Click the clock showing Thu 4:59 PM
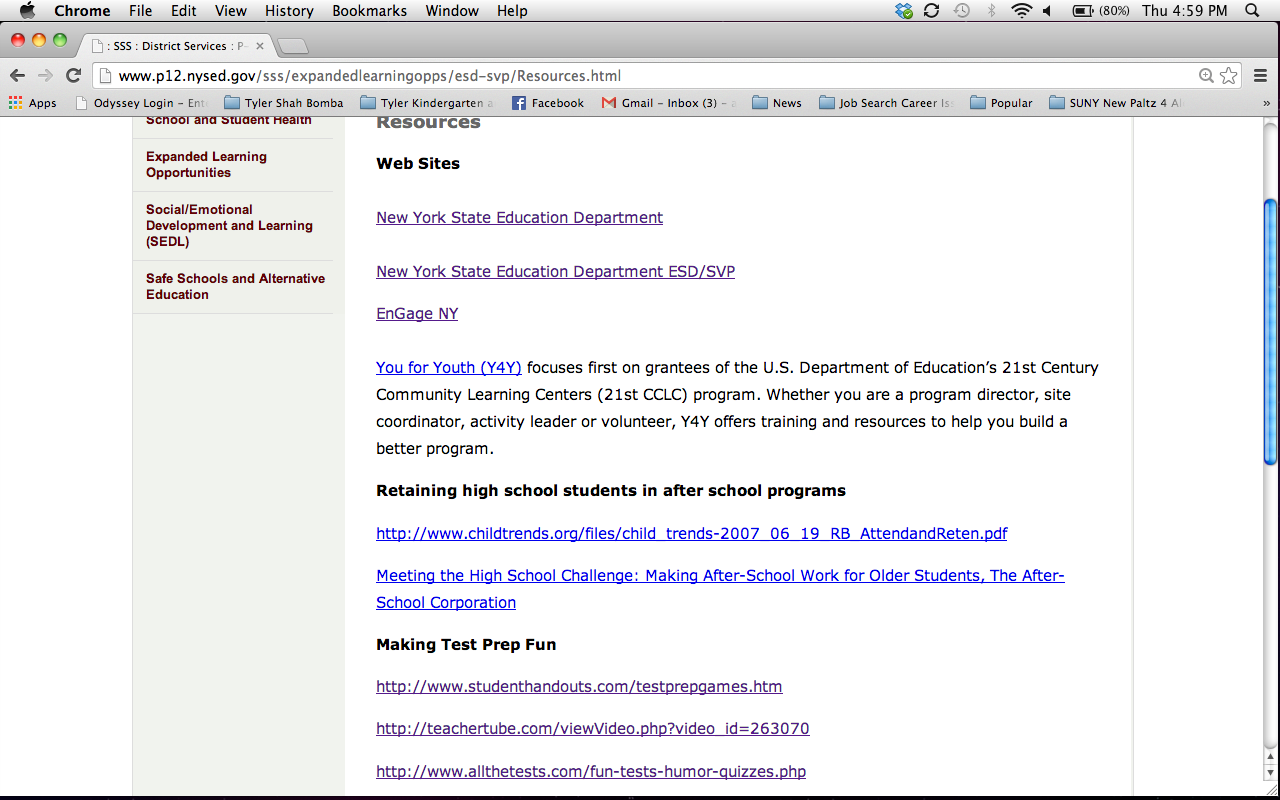The image size is (1280, 800). (x=1184, y=11)
